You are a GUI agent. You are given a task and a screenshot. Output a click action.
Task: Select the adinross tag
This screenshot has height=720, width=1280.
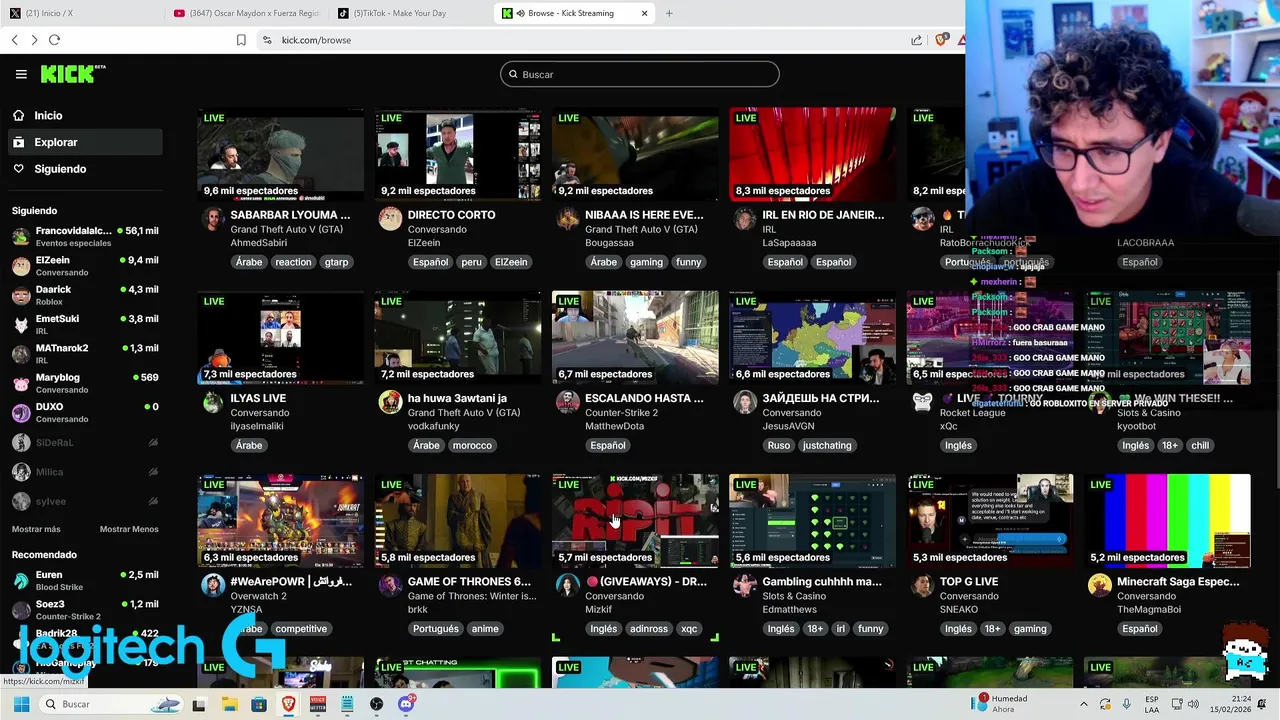(649, 629)
